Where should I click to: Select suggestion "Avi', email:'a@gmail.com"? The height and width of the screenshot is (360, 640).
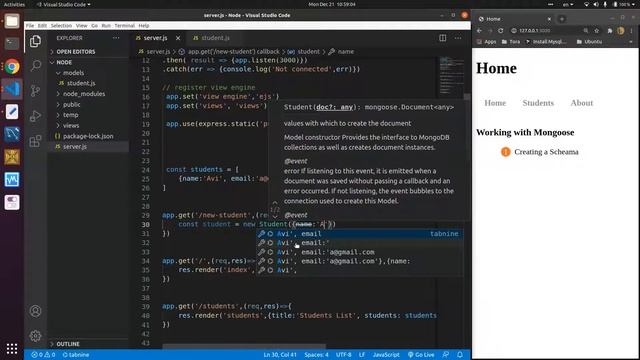(360, 252)
